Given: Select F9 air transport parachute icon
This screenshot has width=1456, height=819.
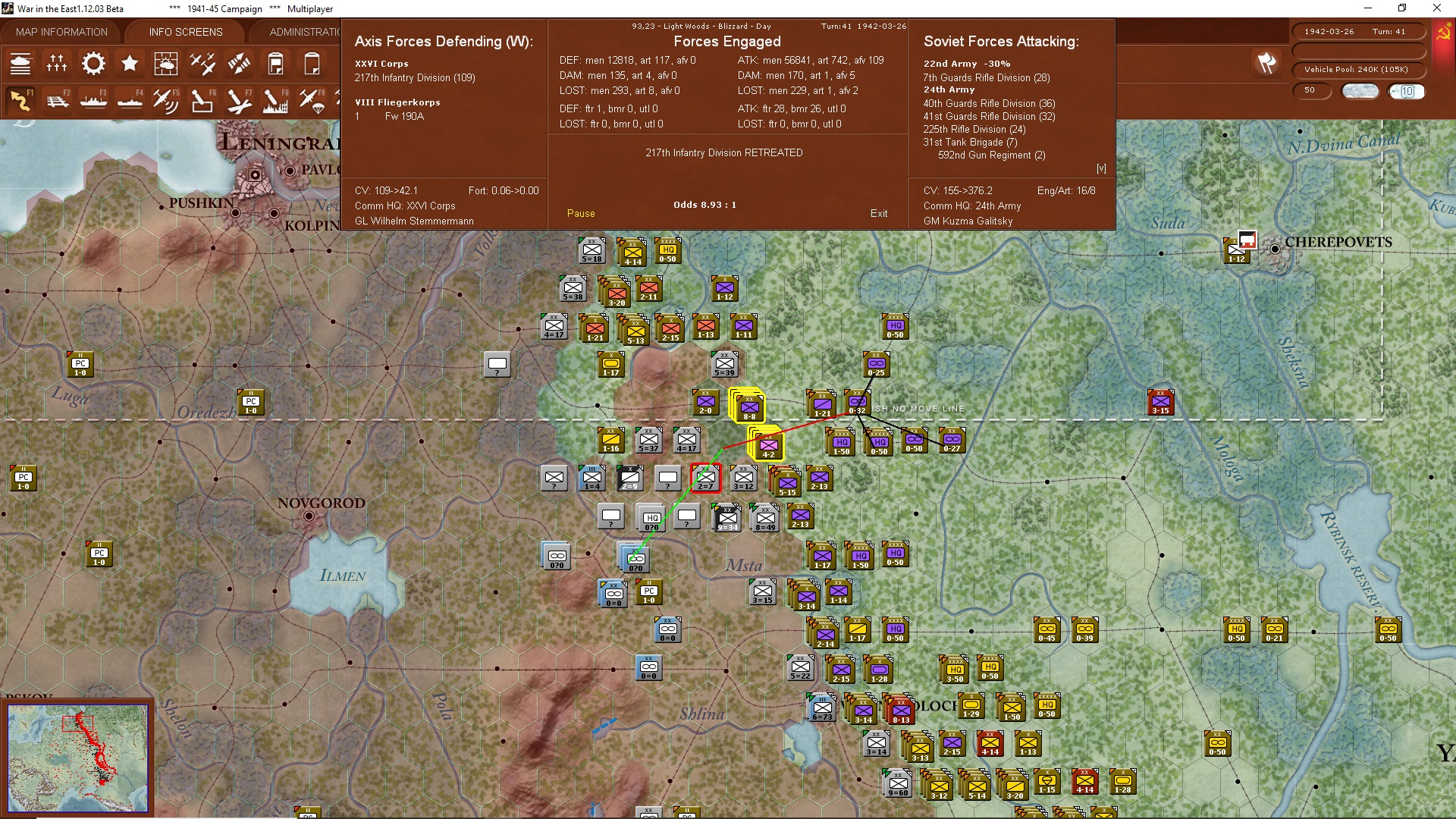Looking at the screenshot, I should point(312,100).
